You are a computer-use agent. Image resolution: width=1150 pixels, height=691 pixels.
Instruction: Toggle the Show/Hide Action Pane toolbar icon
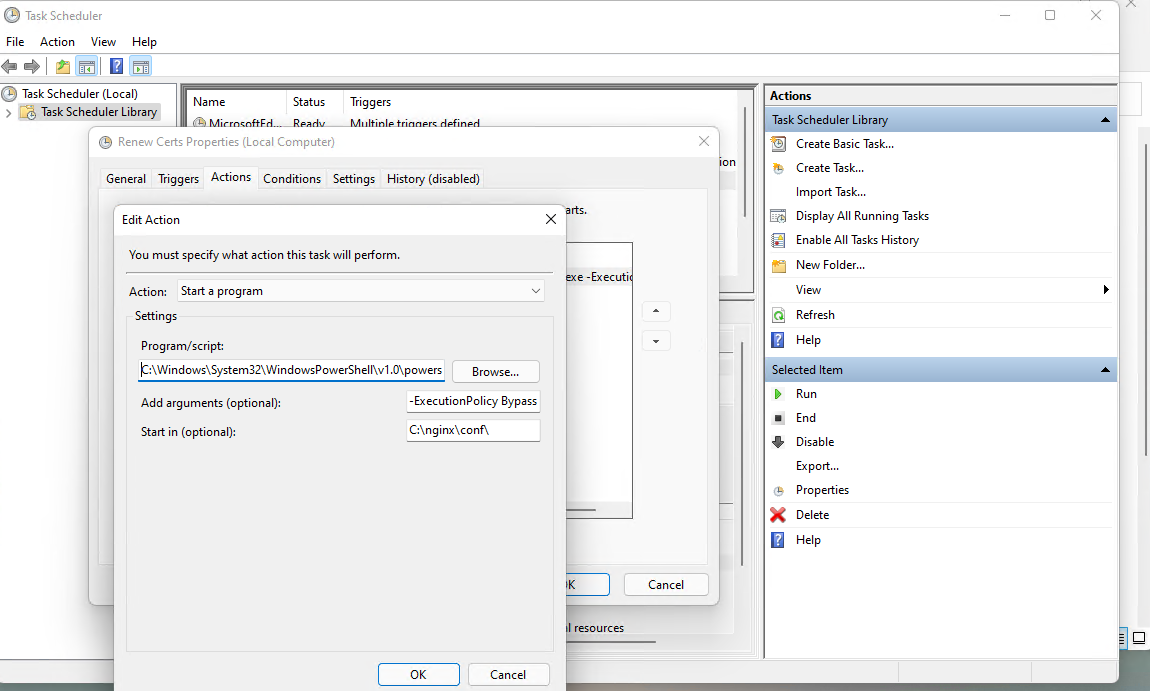coord(141,67)
